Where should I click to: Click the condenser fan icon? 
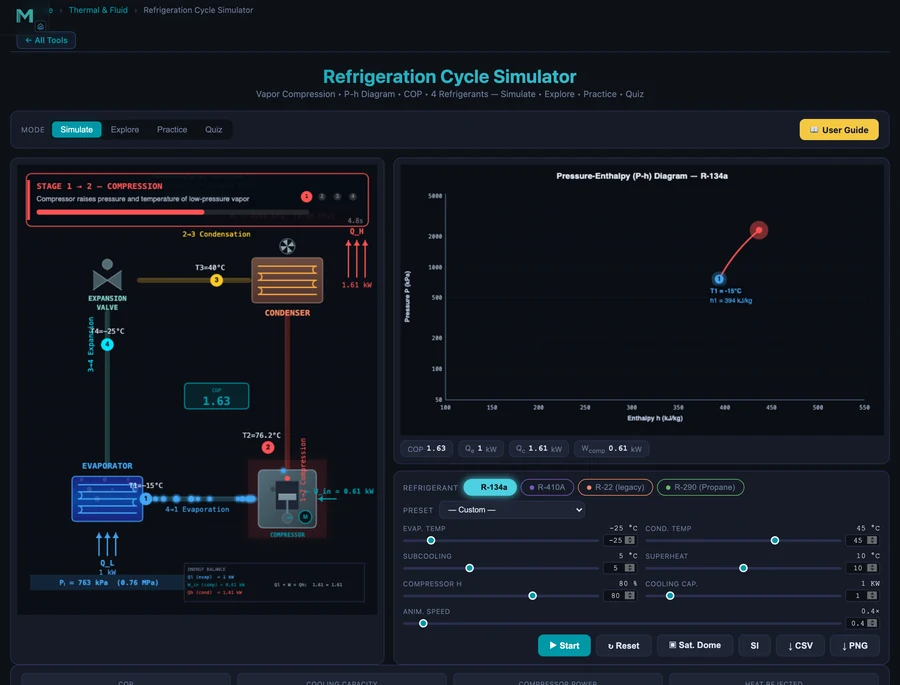(287, 246)
